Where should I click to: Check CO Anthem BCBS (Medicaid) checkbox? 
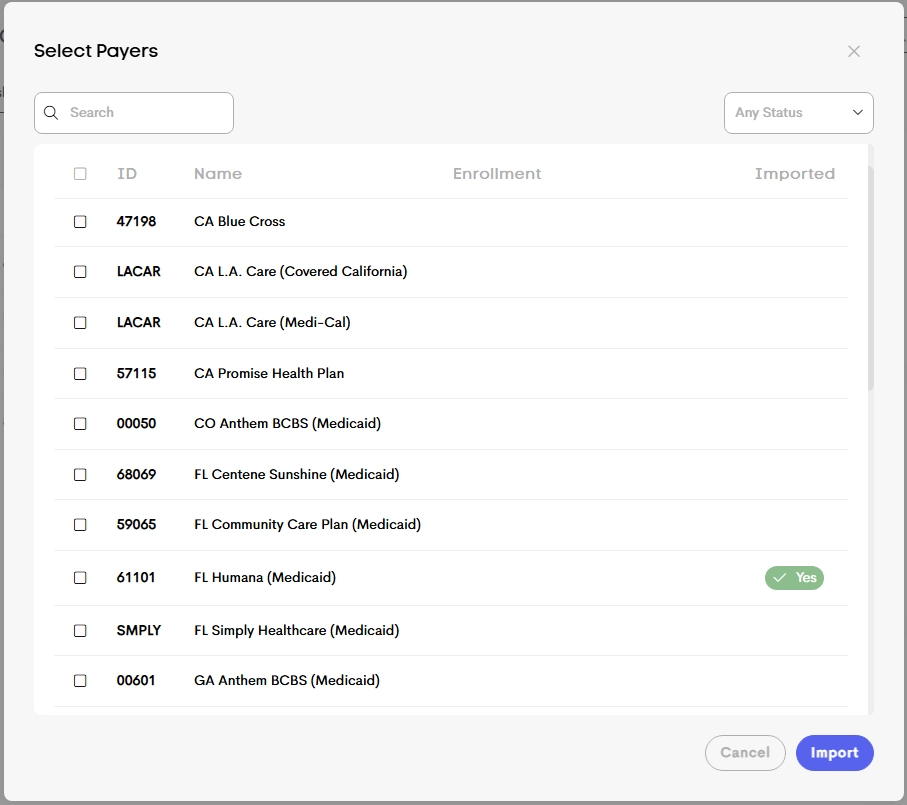[x=80, y=424]
